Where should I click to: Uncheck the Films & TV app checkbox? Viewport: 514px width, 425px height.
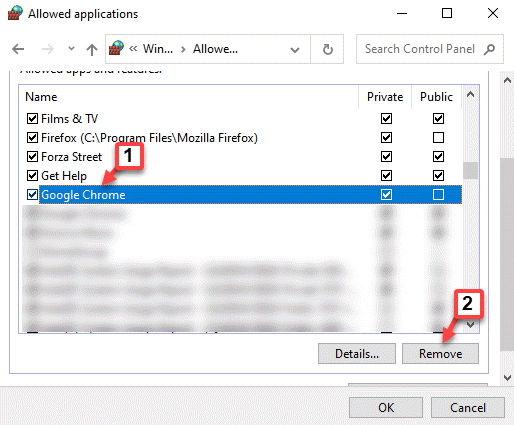[x=32, y=118]
